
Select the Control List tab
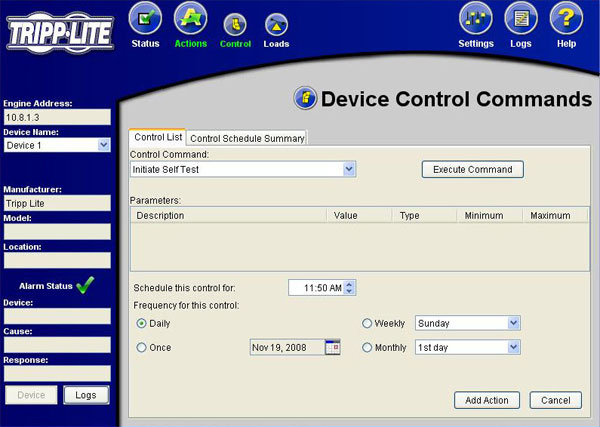(157, 138)
